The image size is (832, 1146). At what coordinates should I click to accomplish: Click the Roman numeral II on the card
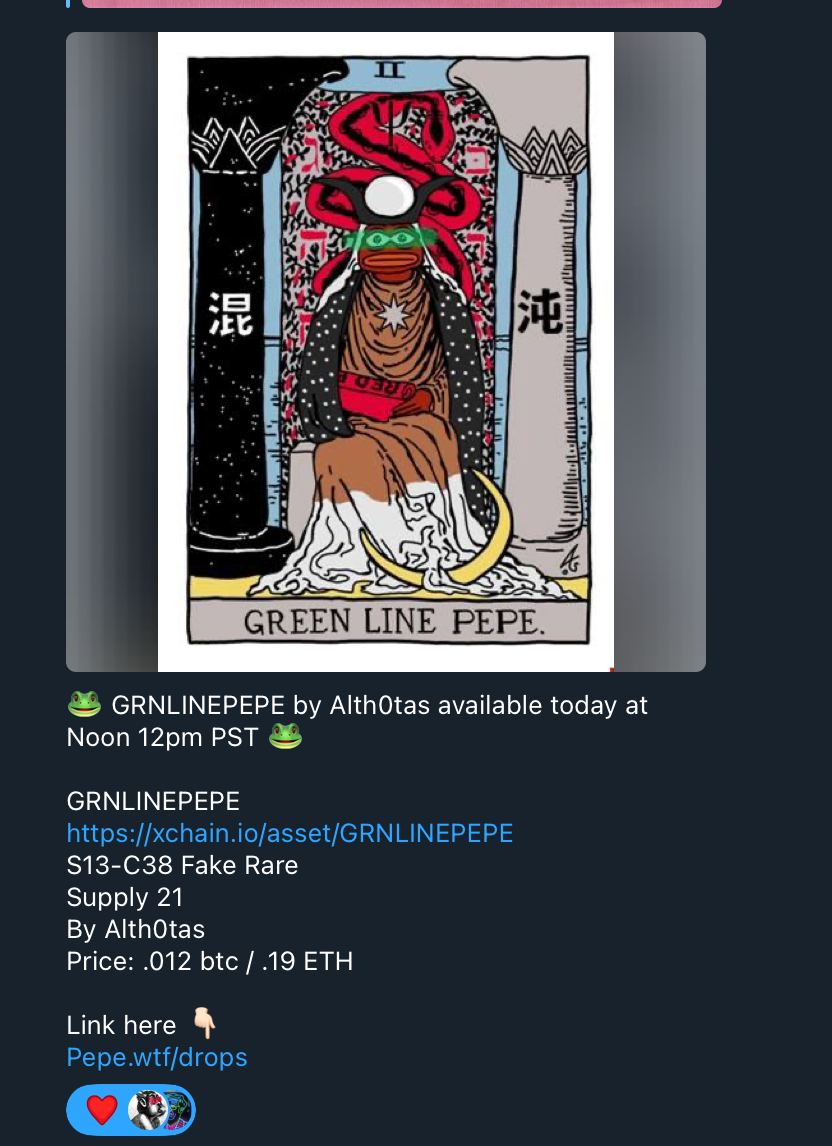[389, 70]
